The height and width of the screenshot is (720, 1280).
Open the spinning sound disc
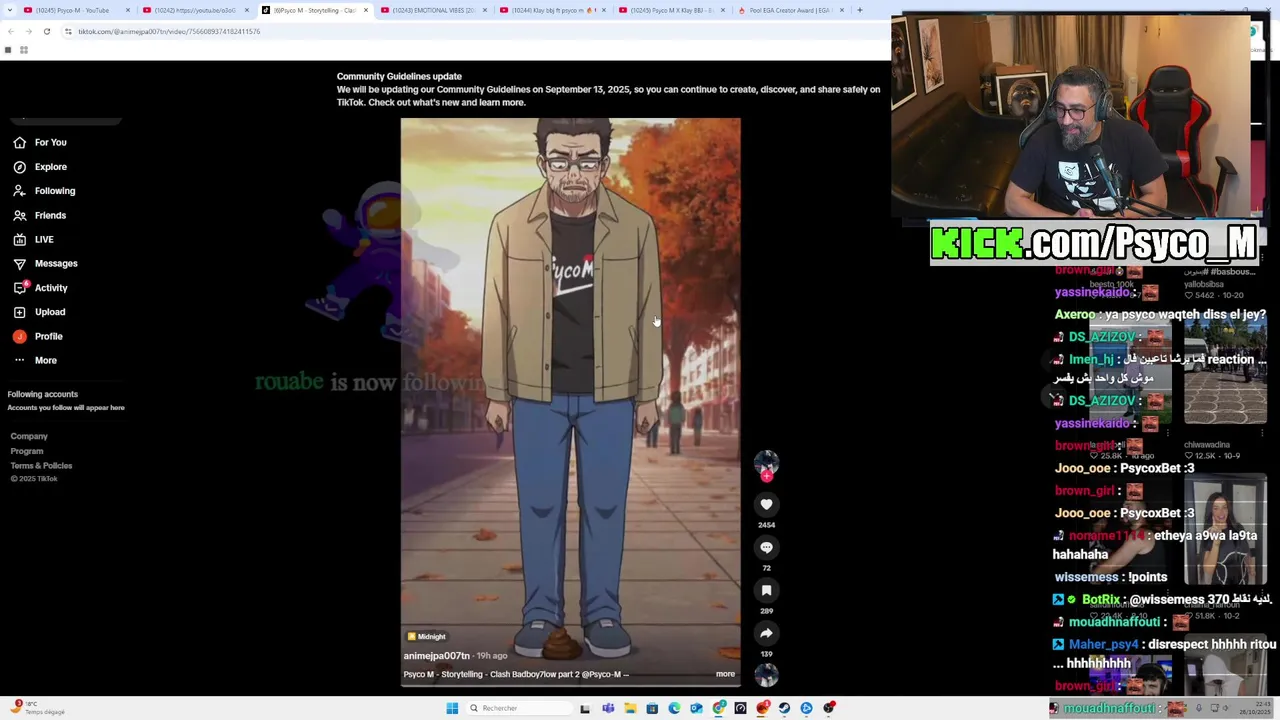coord(766,676)
